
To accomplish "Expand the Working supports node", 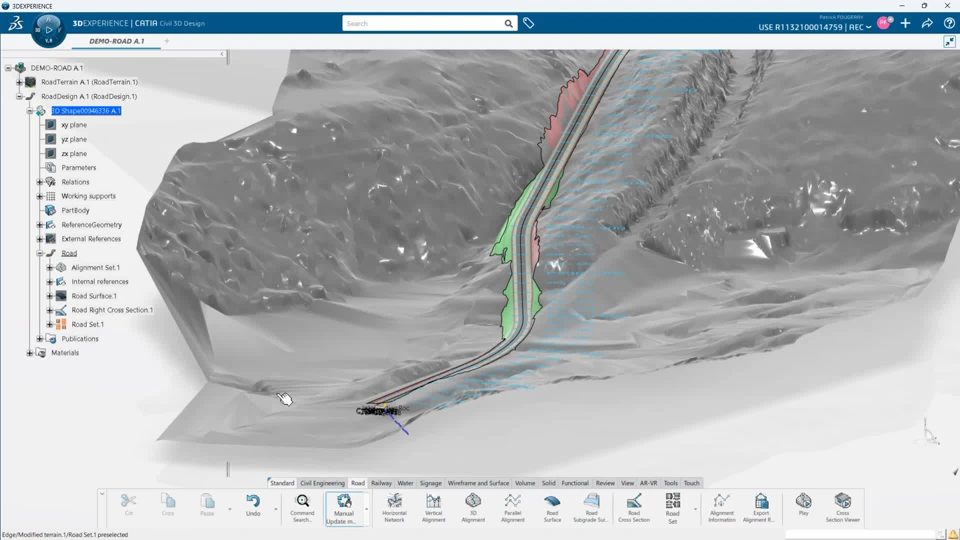I will click(x=40, y=196).
